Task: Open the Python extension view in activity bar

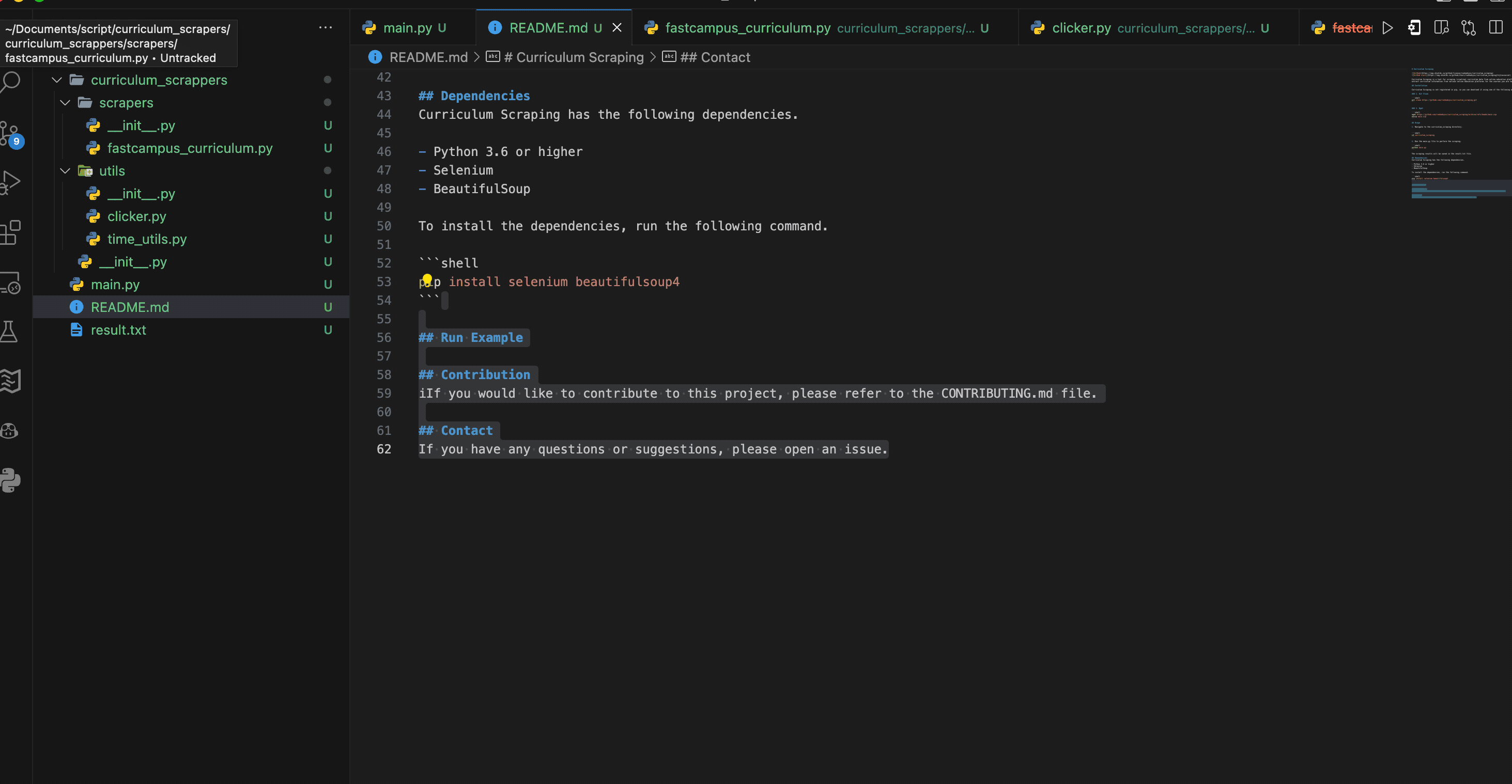Action: [x=10, y=480]
